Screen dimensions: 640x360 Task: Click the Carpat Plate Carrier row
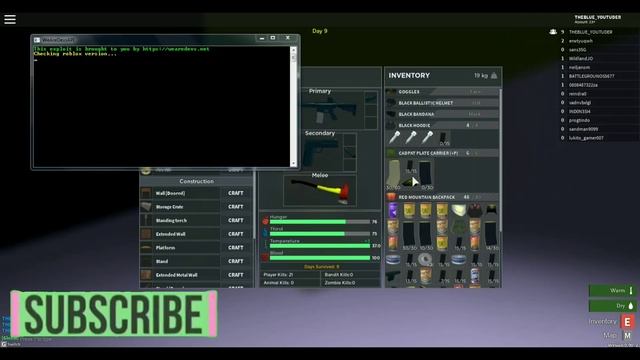tap(442, 153)
